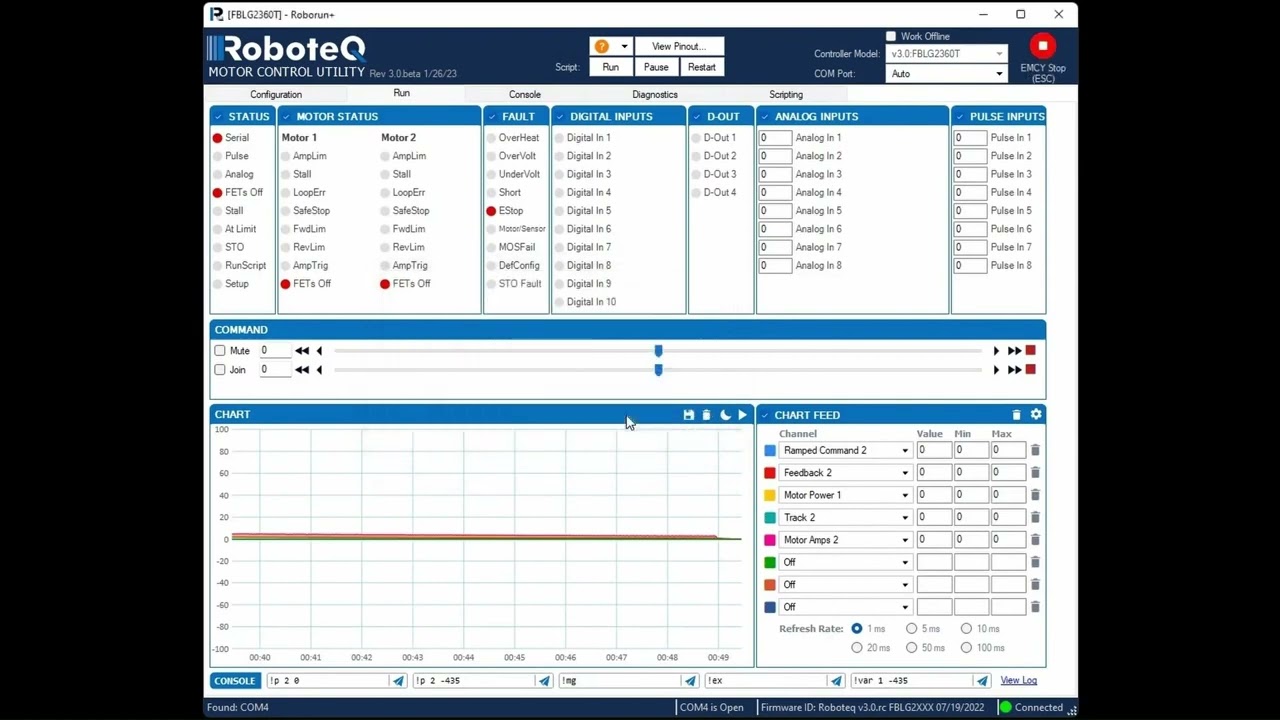Screen dimensions: 1280x720
Task: Toggle chart dark mode moon icon
Action: [725, 415]
